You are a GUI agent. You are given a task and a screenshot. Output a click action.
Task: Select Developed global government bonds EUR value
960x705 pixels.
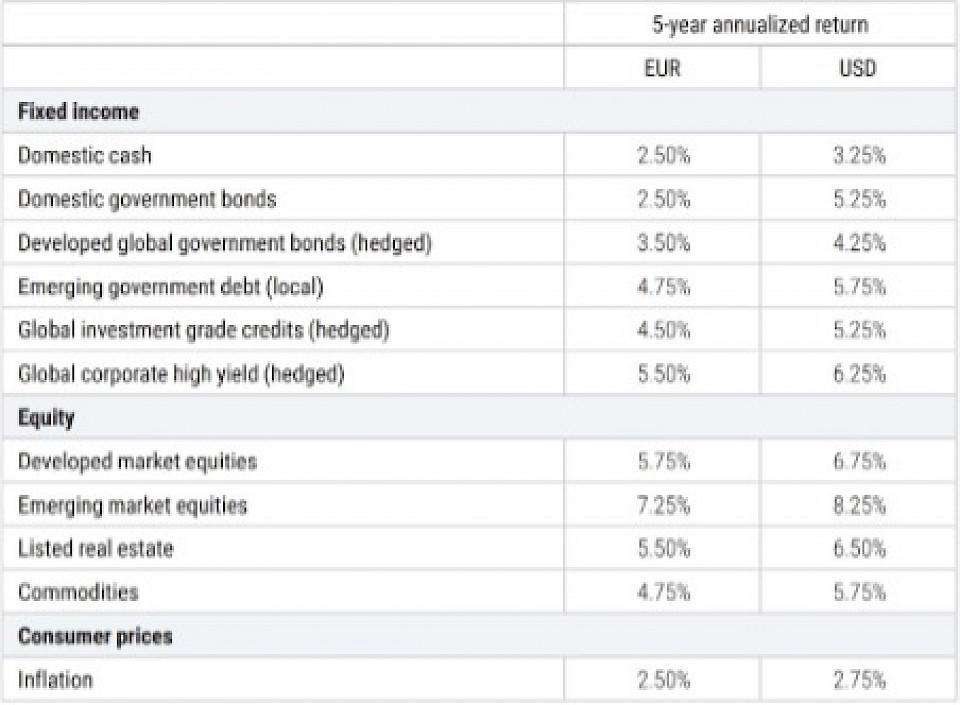pos(663,243)
